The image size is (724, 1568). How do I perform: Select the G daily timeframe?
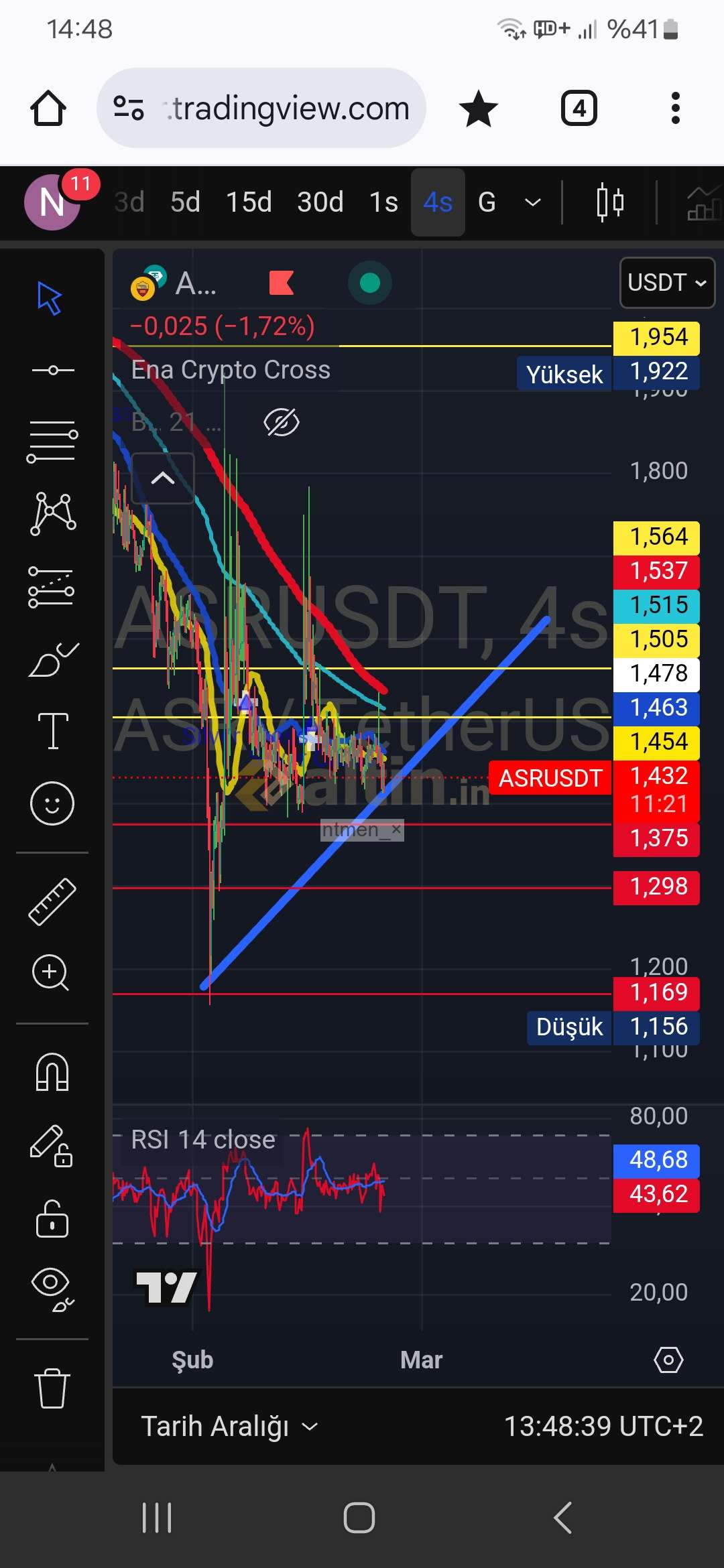(487, 202)
